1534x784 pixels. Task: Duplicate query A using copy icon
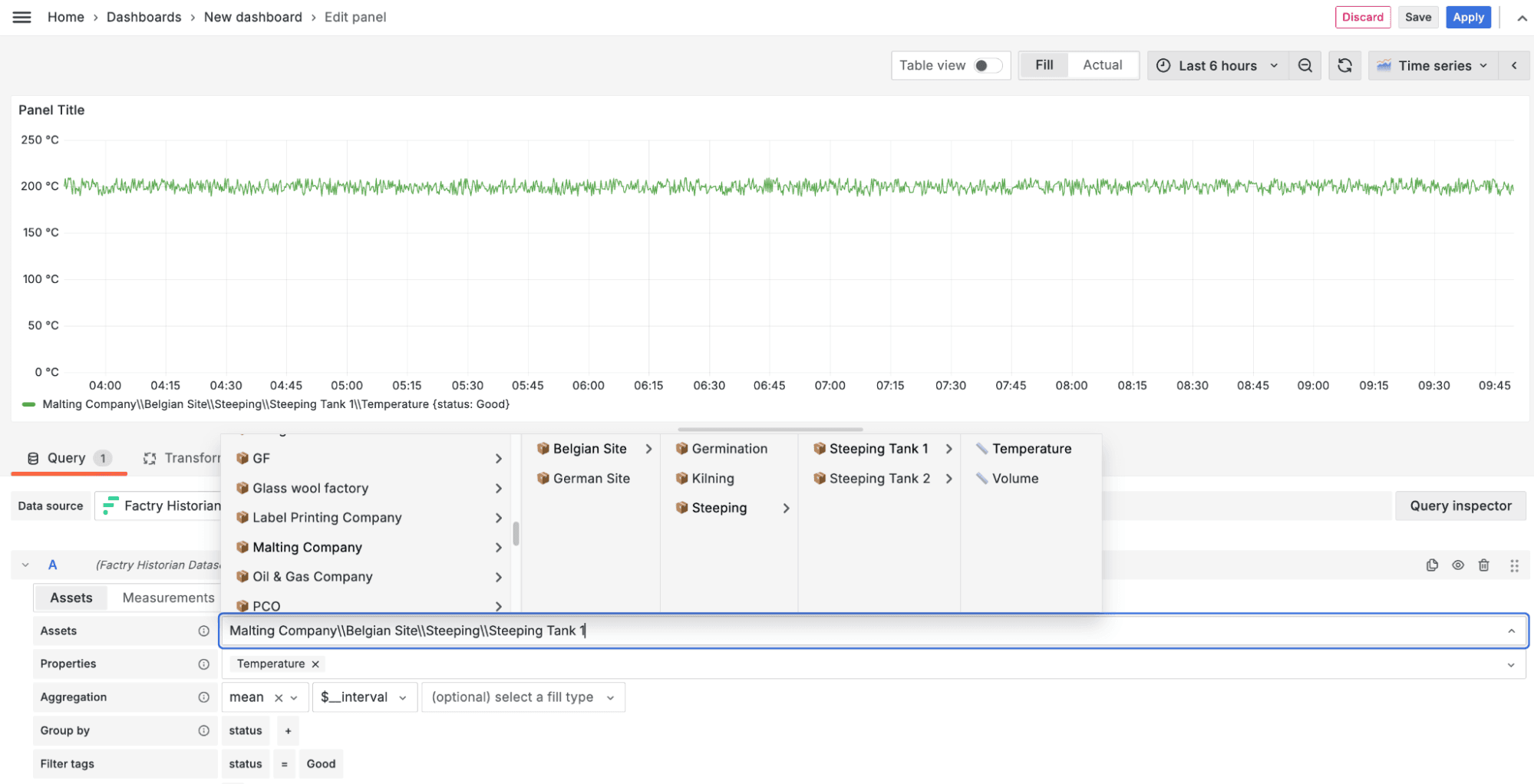(x=1432, y=565)
